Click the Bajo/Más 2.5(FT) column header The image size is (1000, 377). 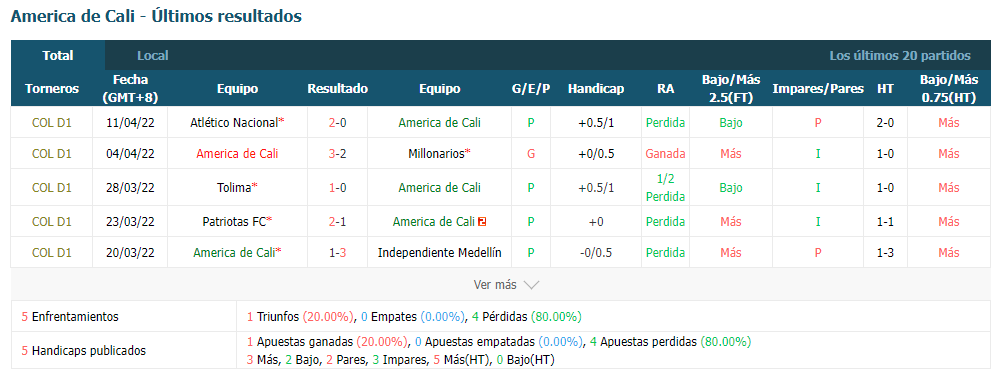coord(731,89)
